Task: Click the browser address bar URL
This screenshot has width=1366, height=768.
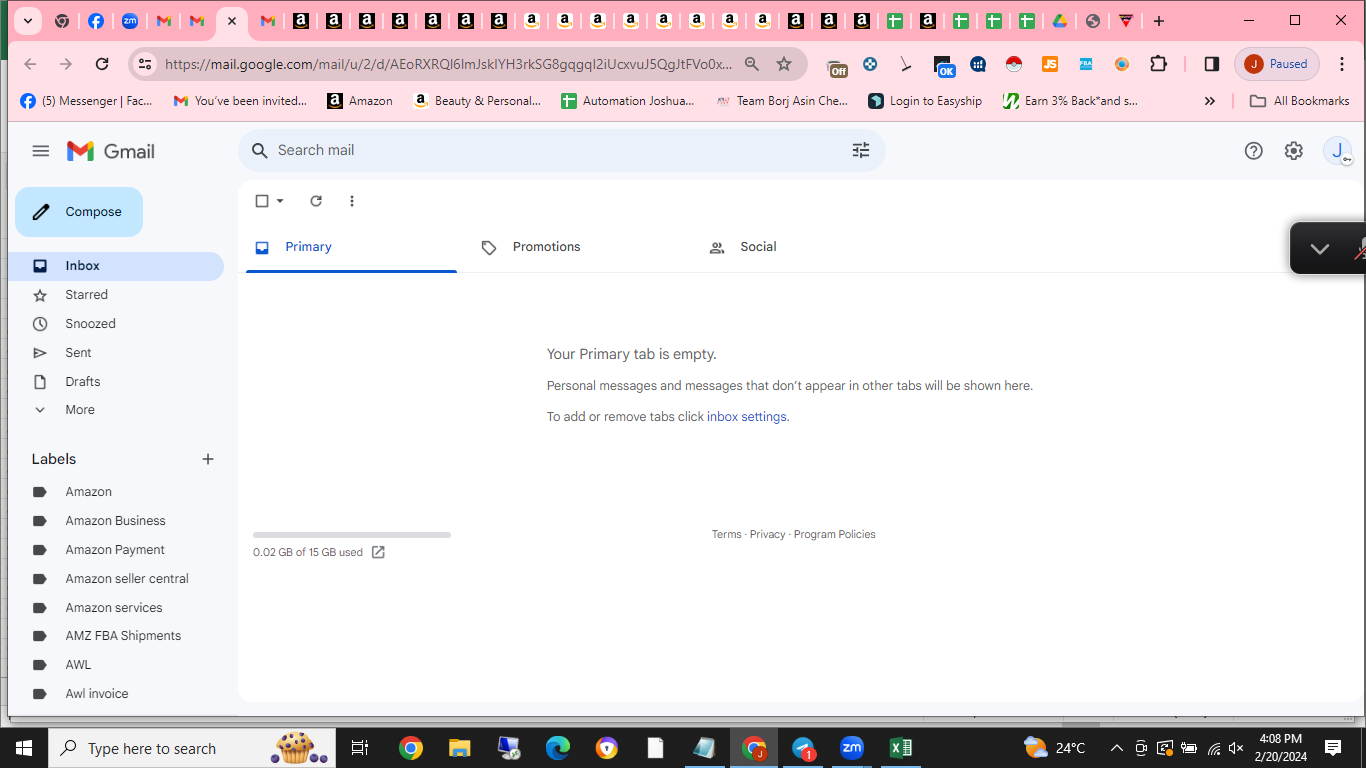Action: (448, 64)
